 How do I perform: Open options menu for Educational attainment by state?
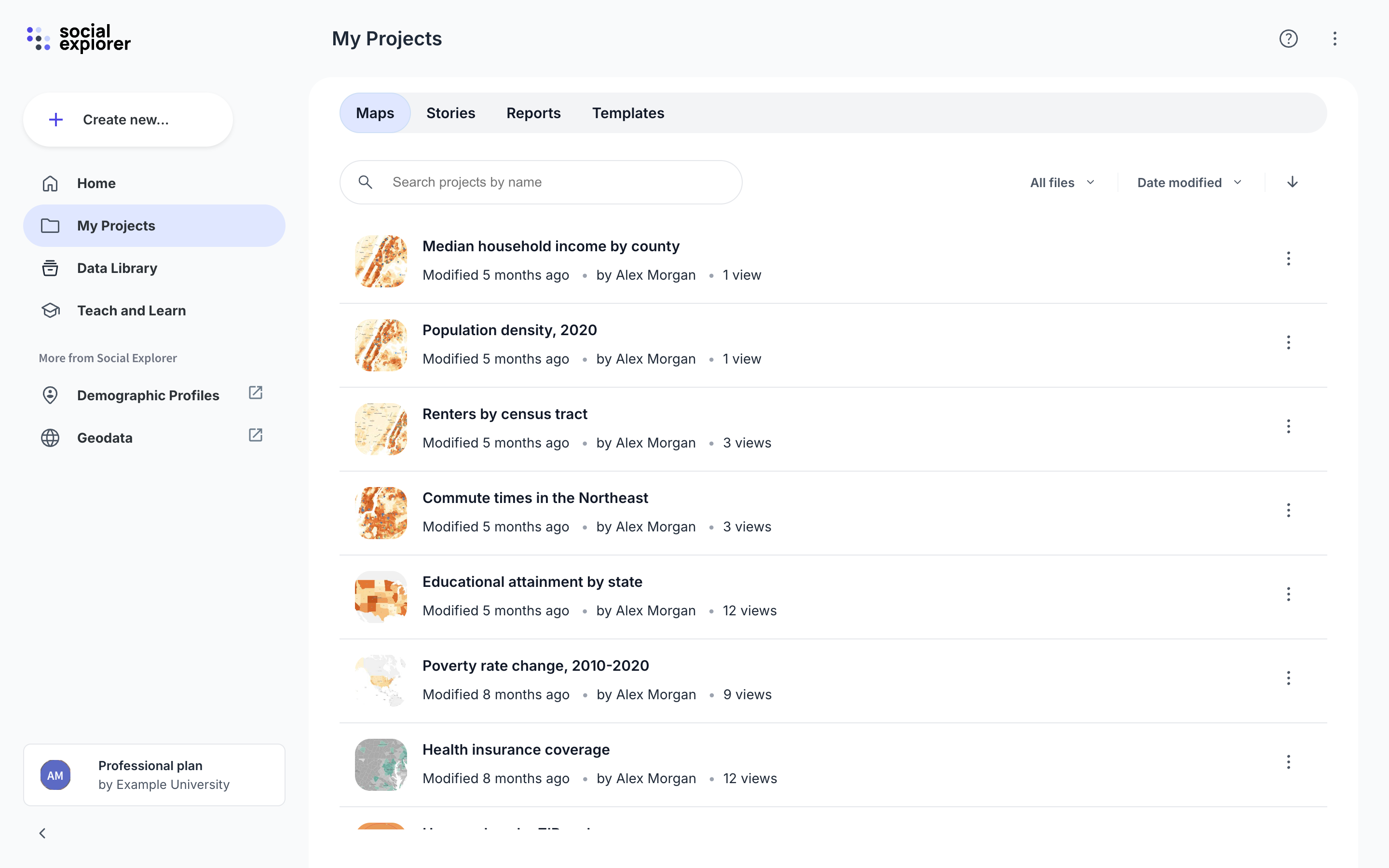click(x=1289, y=594)
